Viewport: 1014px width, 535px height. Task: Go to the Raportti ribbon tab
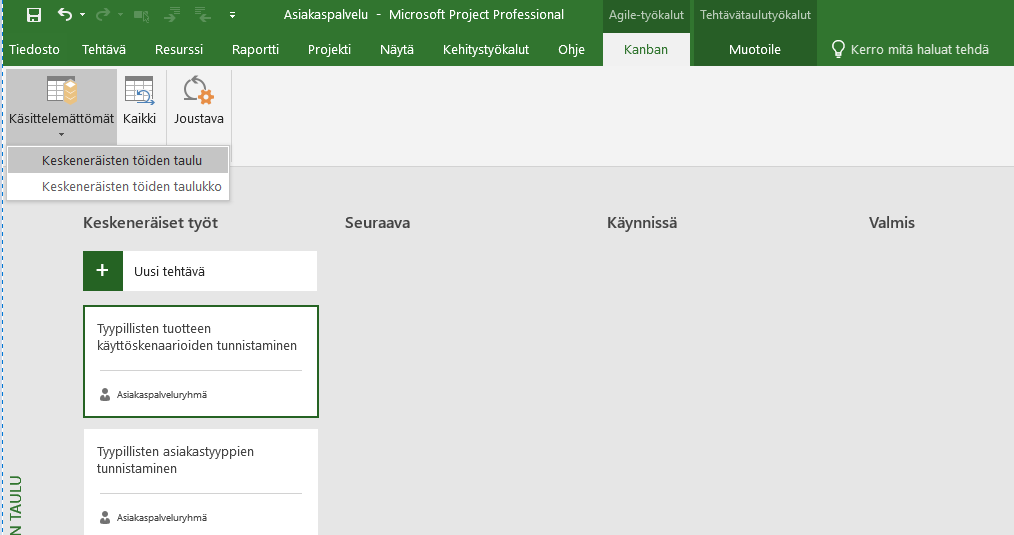(255, 50)
